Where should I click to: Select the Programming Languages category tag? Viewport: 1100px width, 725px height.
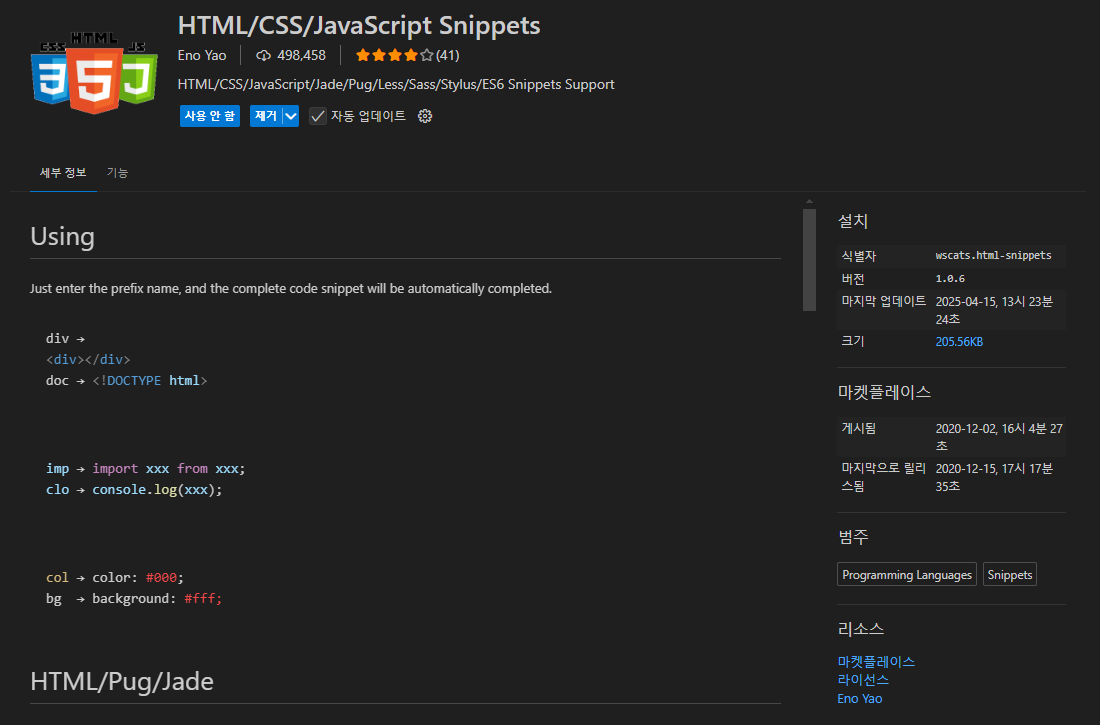coord(906,575)
